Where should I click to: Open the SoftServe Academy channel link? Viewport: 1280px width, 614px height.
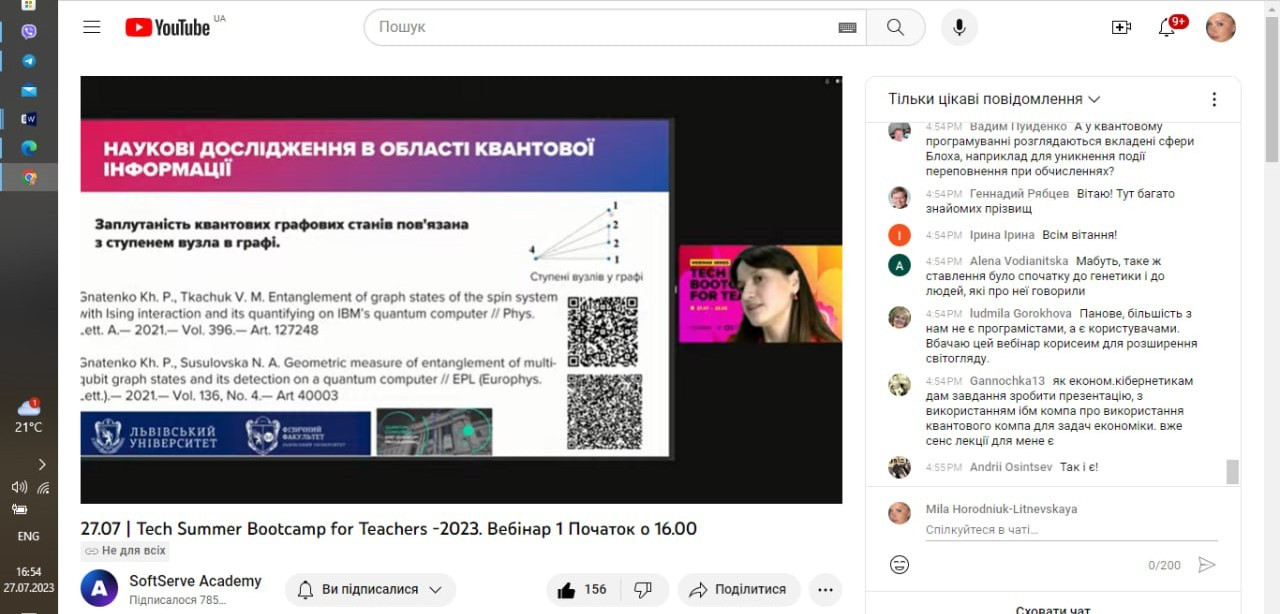[195, 581]
